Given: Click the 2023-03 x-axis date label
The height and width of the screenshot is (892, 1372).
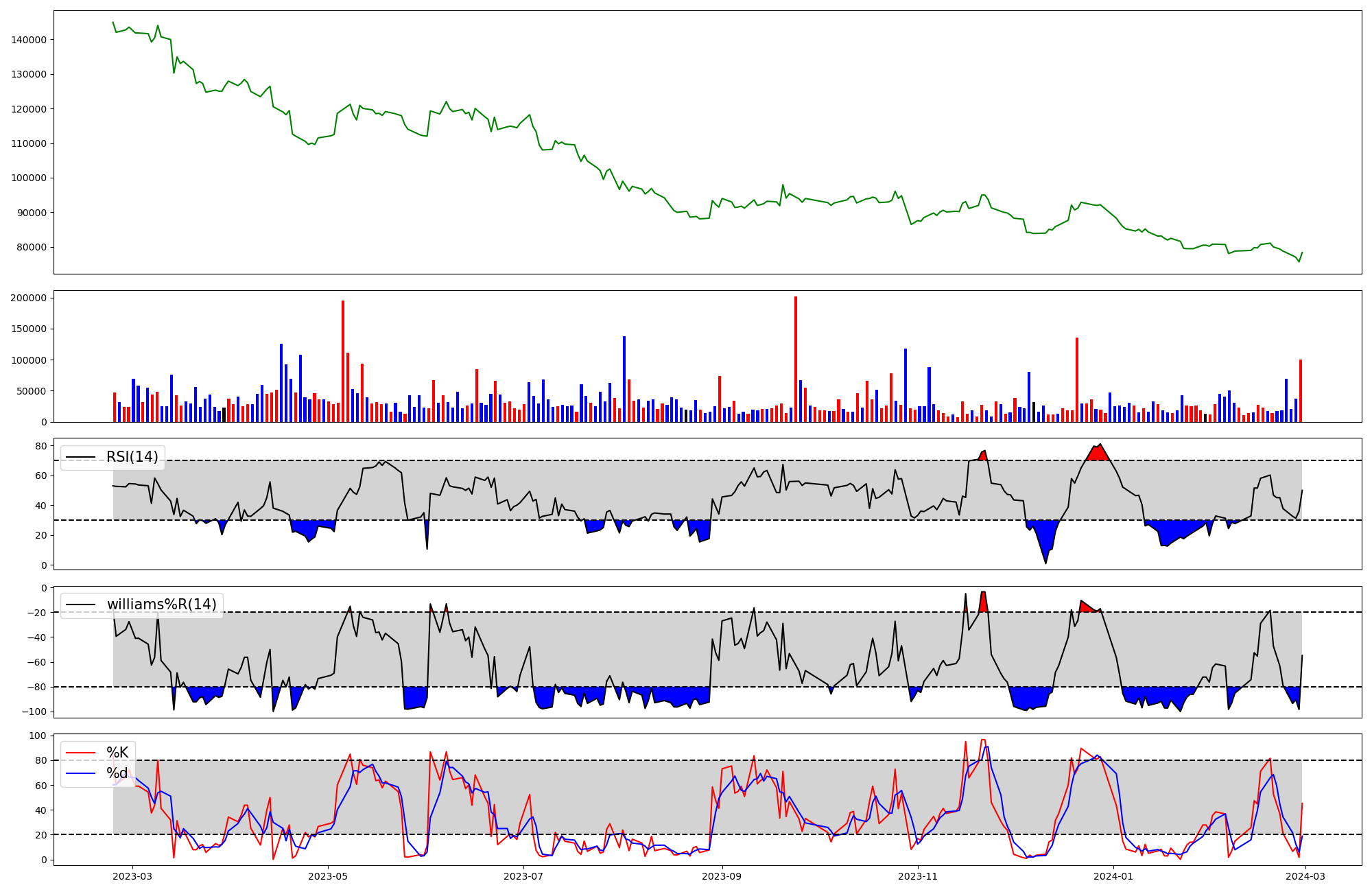Looking at the screenshot, I should coord(132,876).
